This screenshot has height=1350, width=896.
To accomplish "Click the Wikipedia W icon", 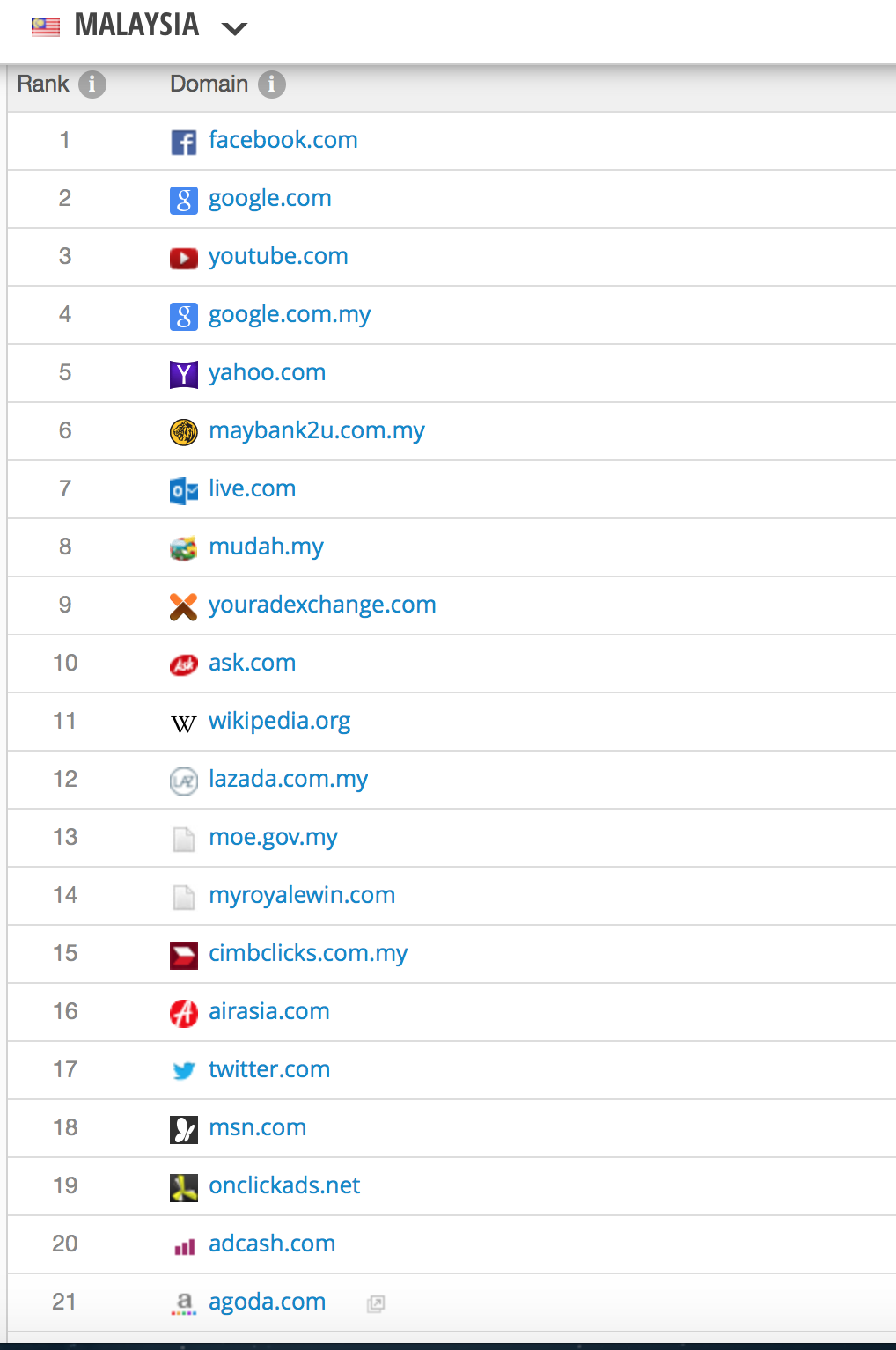I will point(183,723).
